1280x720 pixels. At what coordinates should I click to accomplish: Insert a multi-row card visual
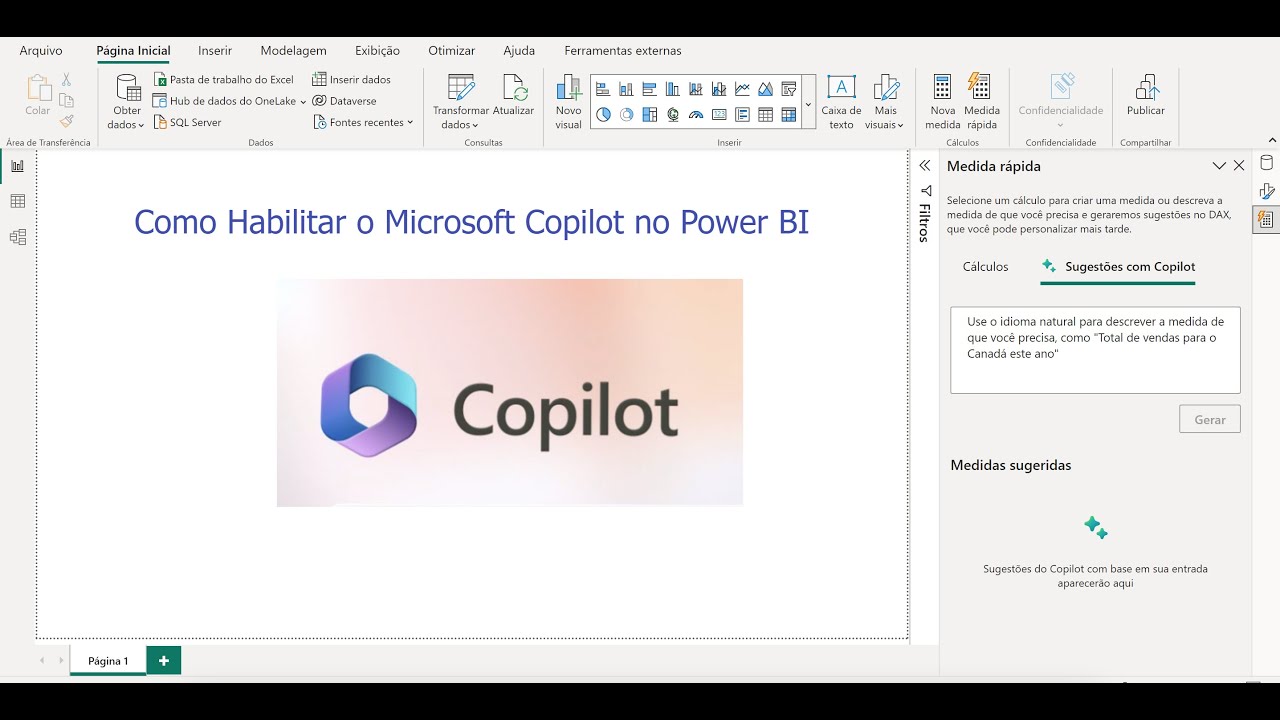pos(742,114)
